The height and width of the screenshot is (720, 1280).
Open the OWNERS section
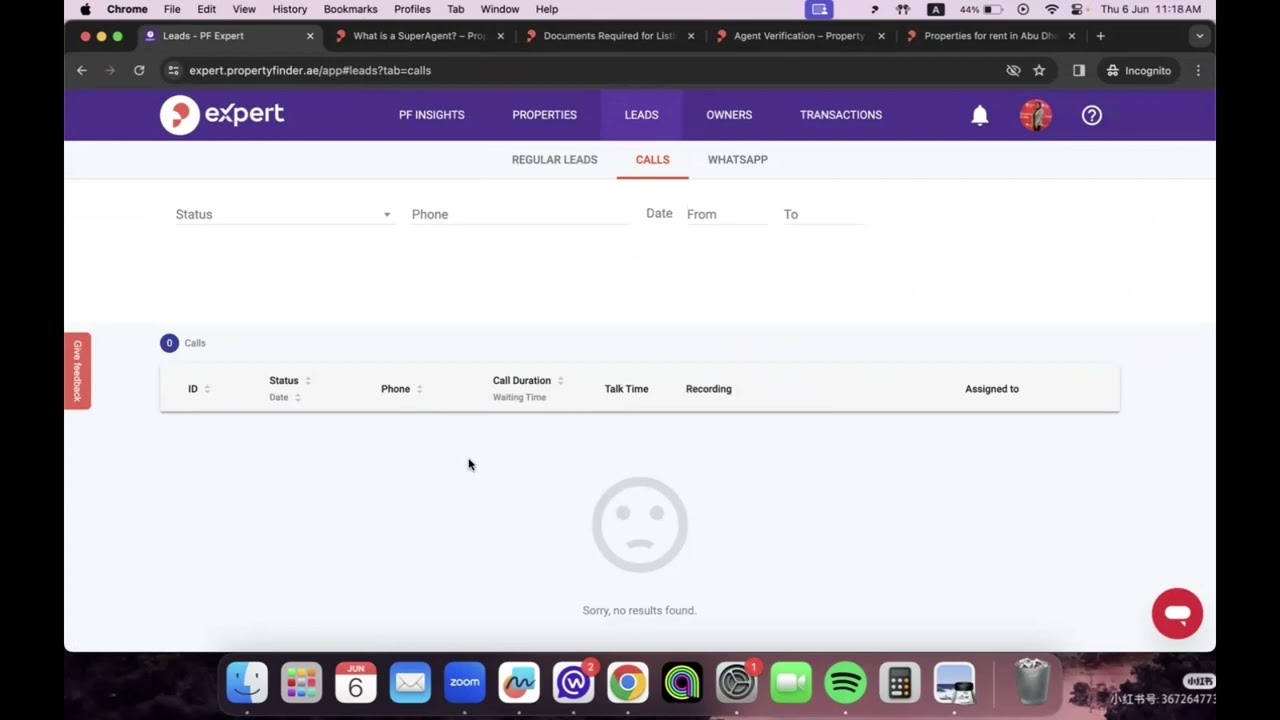click(729, 115)
